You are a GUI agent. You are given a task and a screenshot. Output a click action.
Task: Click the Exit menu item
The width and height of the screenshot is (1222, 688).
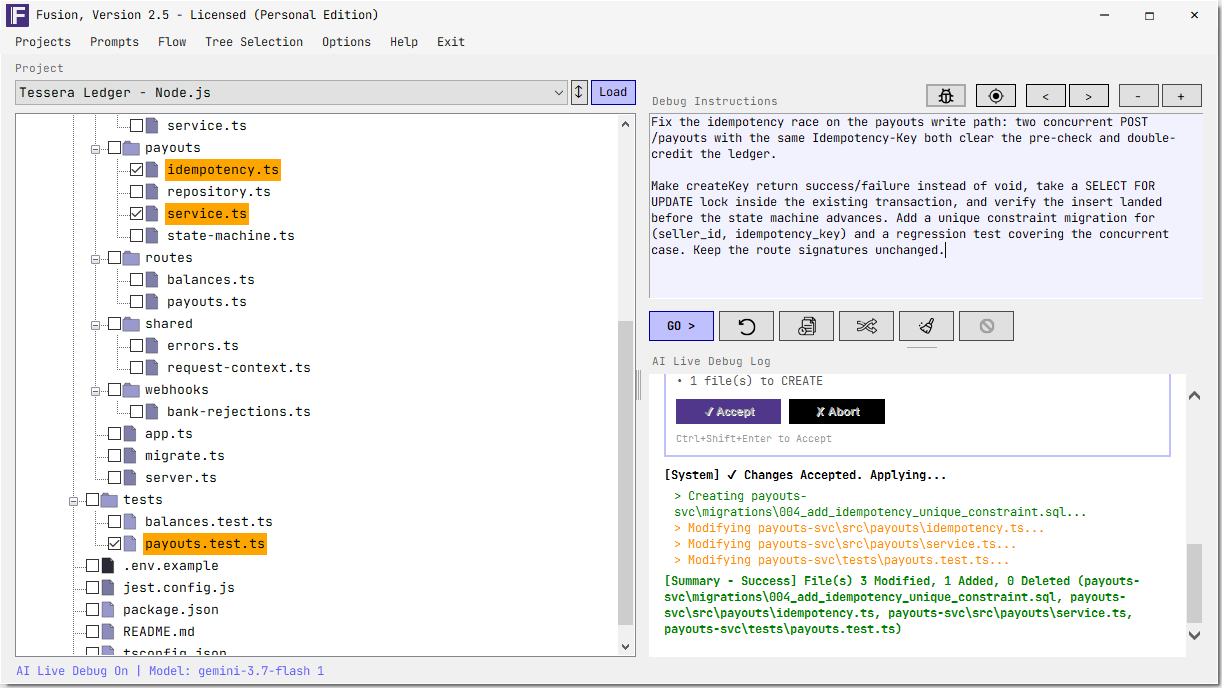pyautogui.click(x=451, y=42)
